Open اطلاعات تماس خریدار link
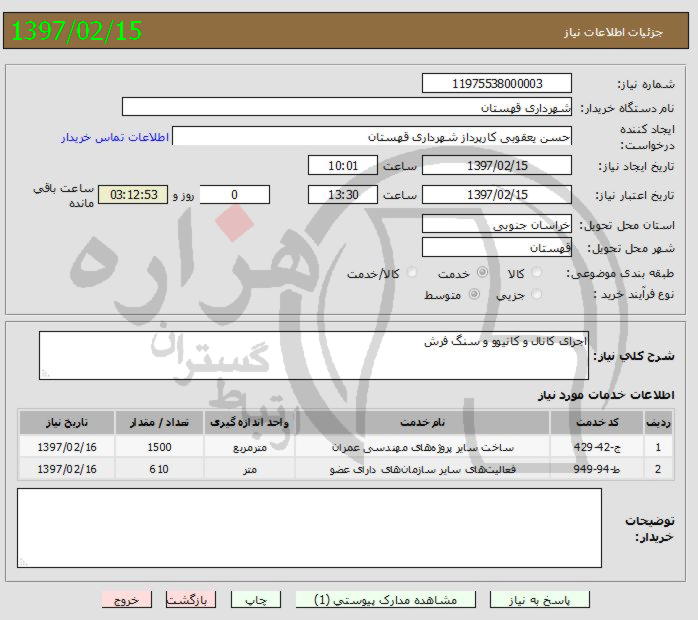698x620 pixels. (x=115, y=137)
